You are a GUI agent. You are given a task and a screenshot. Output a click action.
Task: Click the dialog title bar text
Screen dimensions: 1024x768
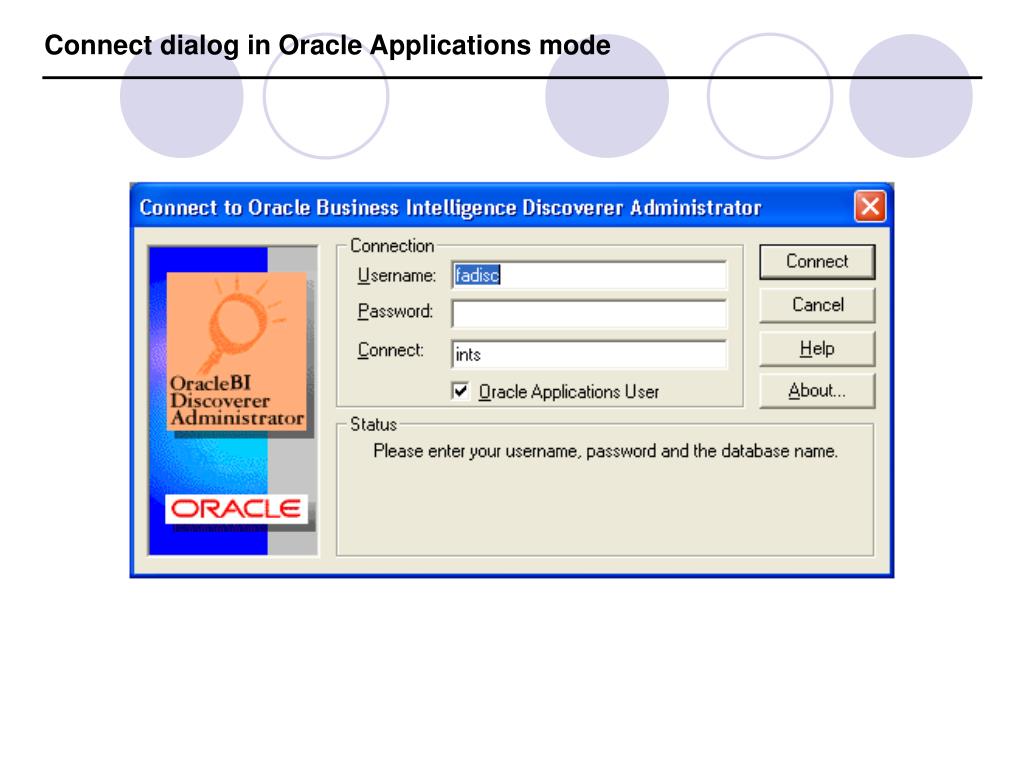click(x=451, y=208)
